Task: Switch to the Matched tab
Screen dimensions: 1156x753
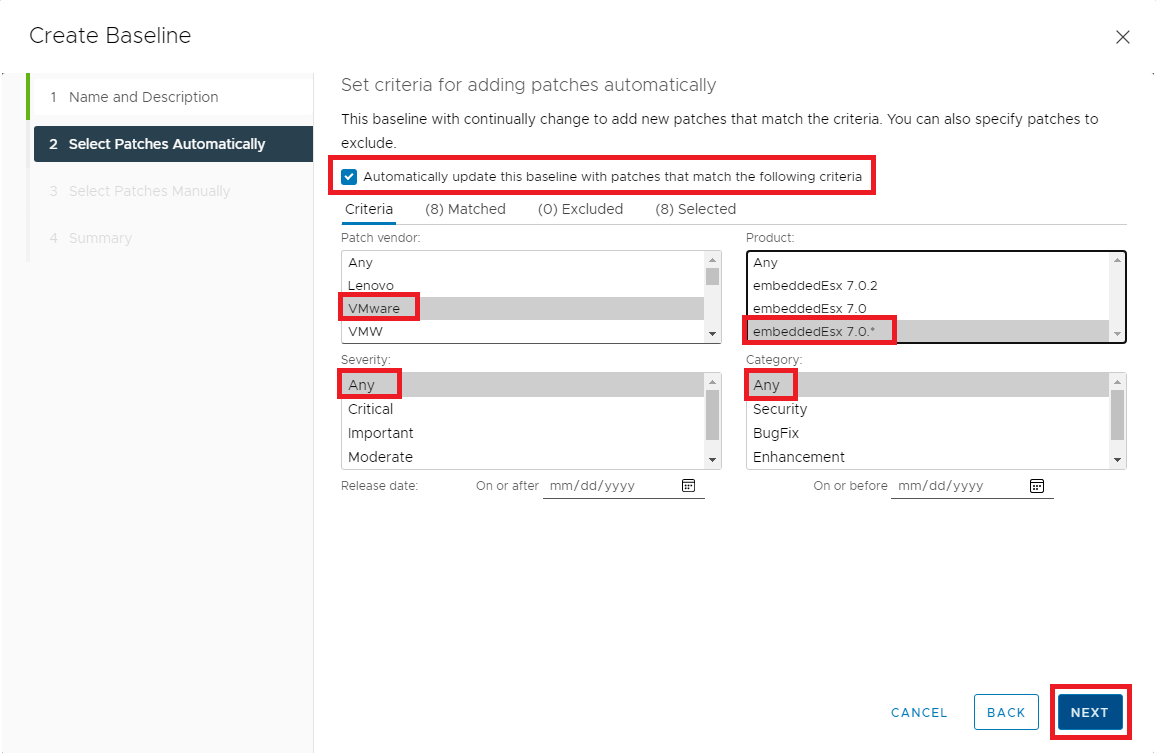Action: click(x=465, y=209)
